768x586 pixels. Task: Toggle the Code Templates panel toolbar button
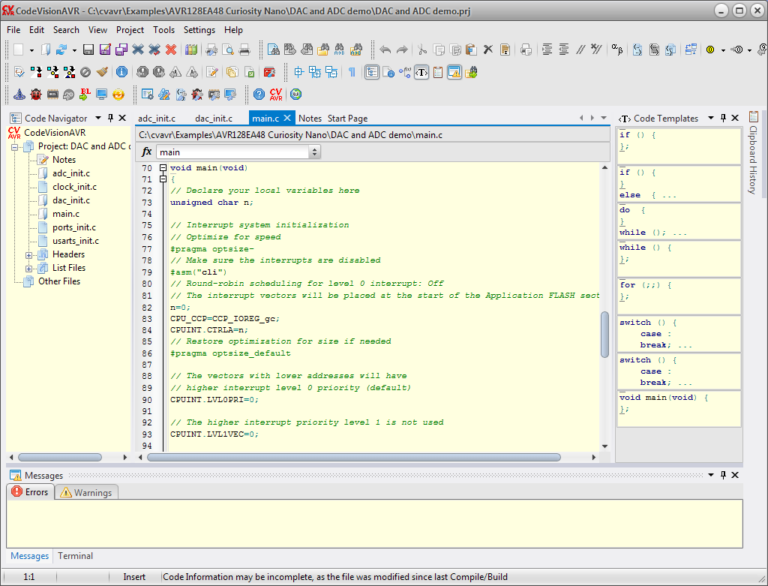pos(422,73)
